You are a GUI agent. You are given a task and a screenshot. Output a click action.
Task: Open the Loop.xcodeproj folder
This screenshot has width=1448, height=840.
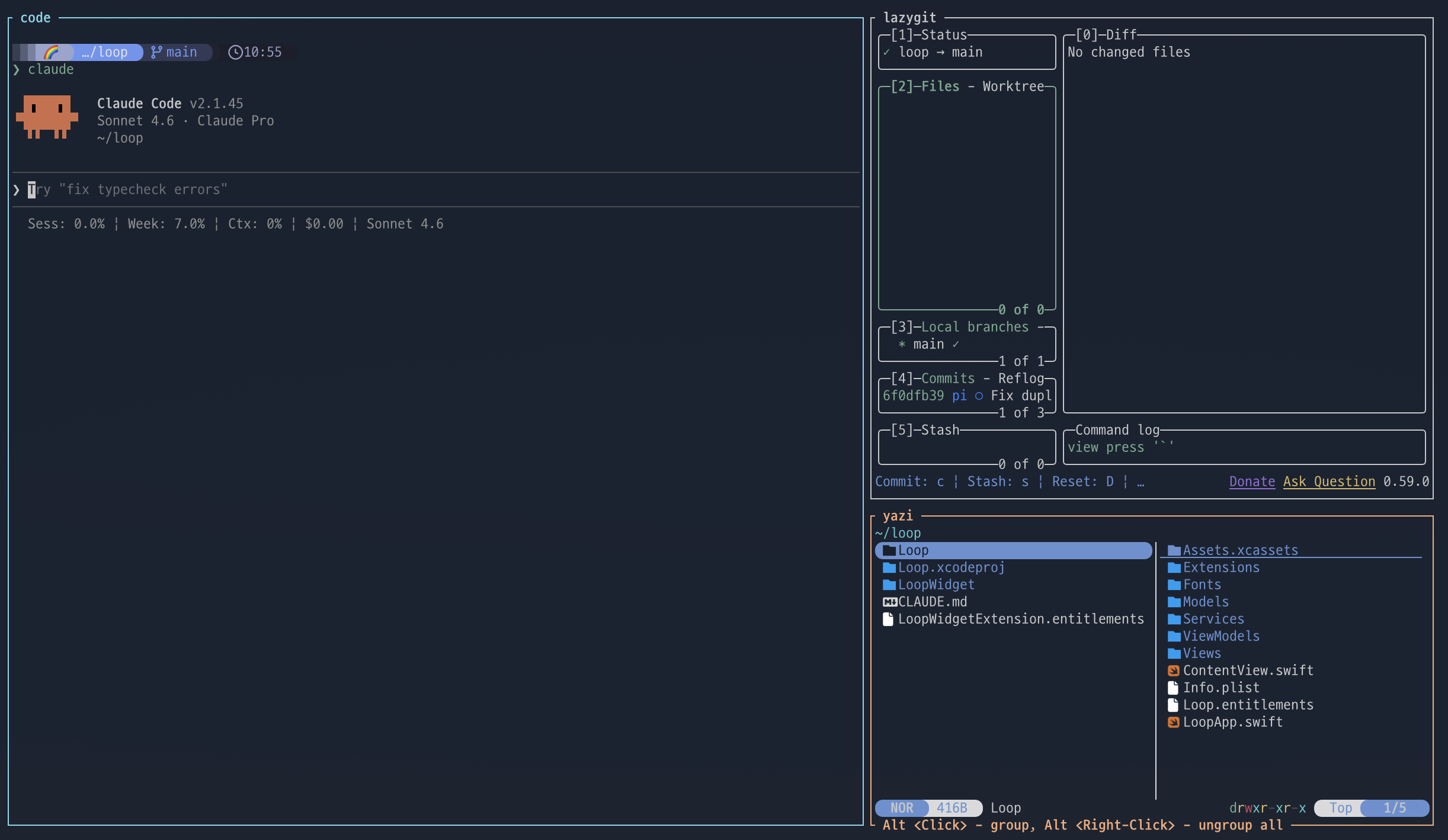[x=951, y=568]
